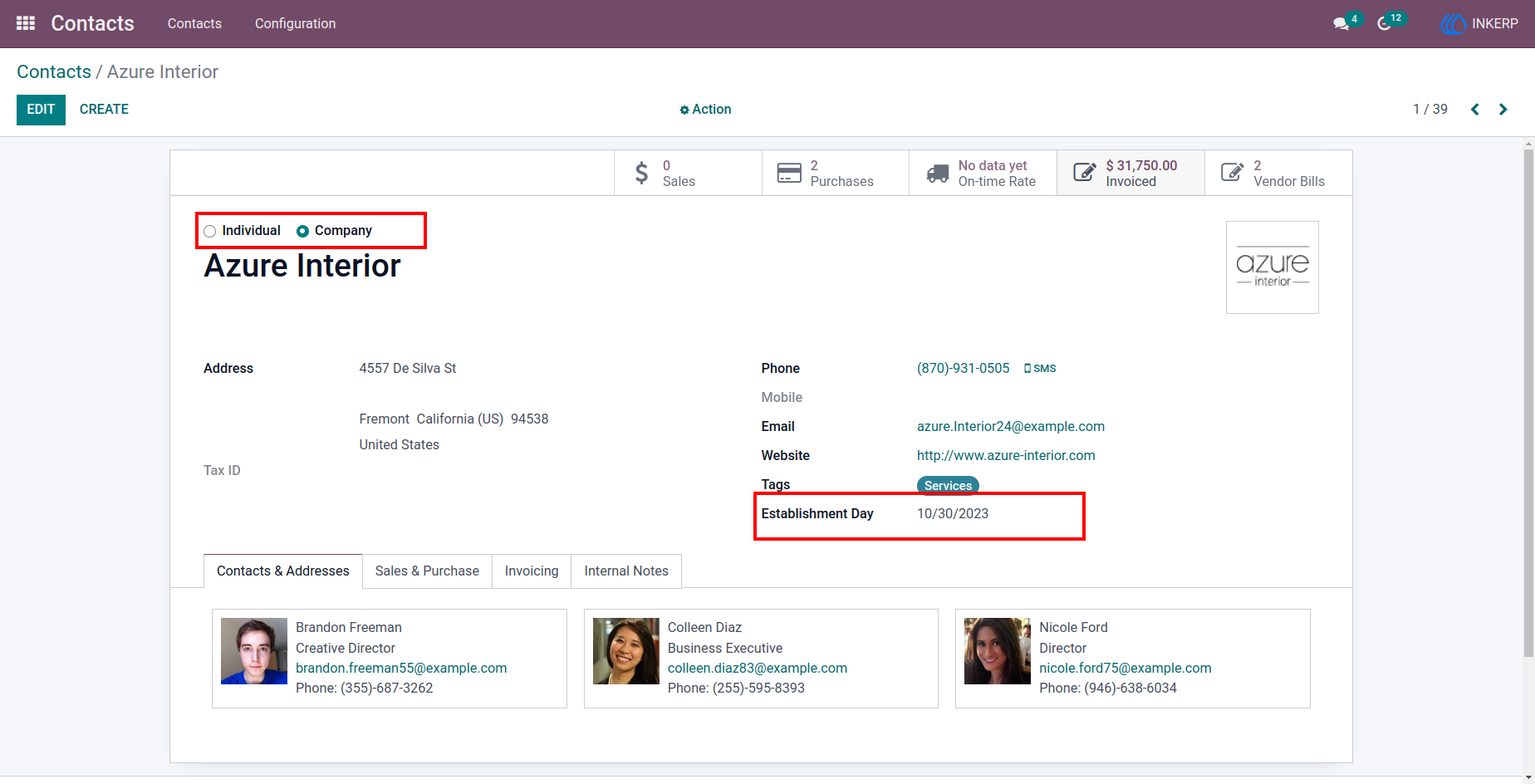Open the conversations chat icon
The width and height of the screenshot is (1535, 784).
click(x=1341, y=24)
